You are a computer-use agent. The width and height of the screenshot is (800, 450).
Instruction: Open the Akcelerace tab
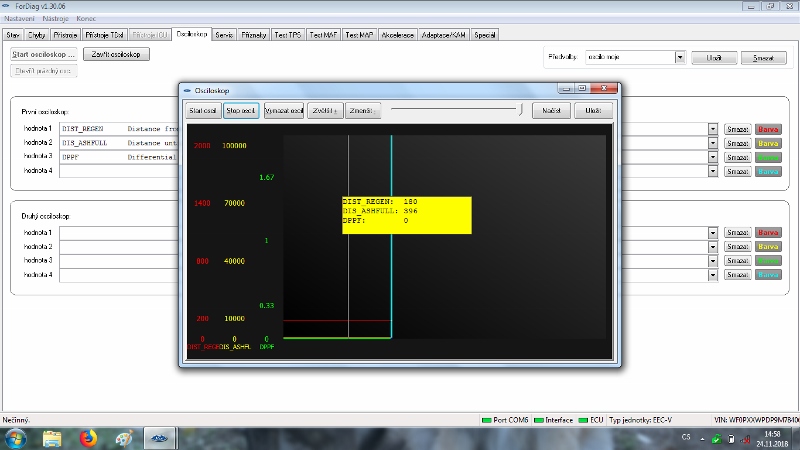pyautogui.click(x=398, y=34)
